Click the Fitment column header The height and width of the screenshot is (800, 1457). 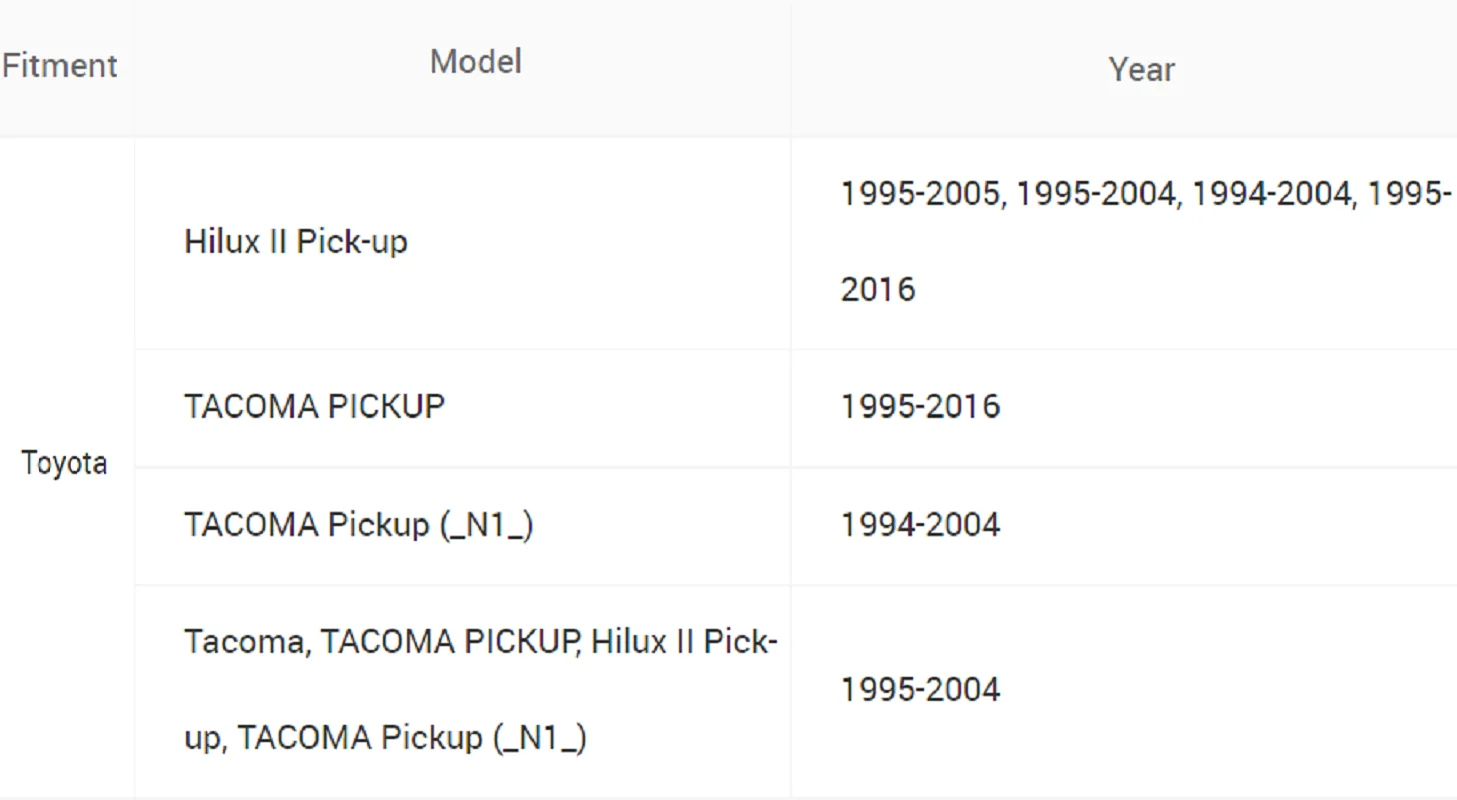60,66
